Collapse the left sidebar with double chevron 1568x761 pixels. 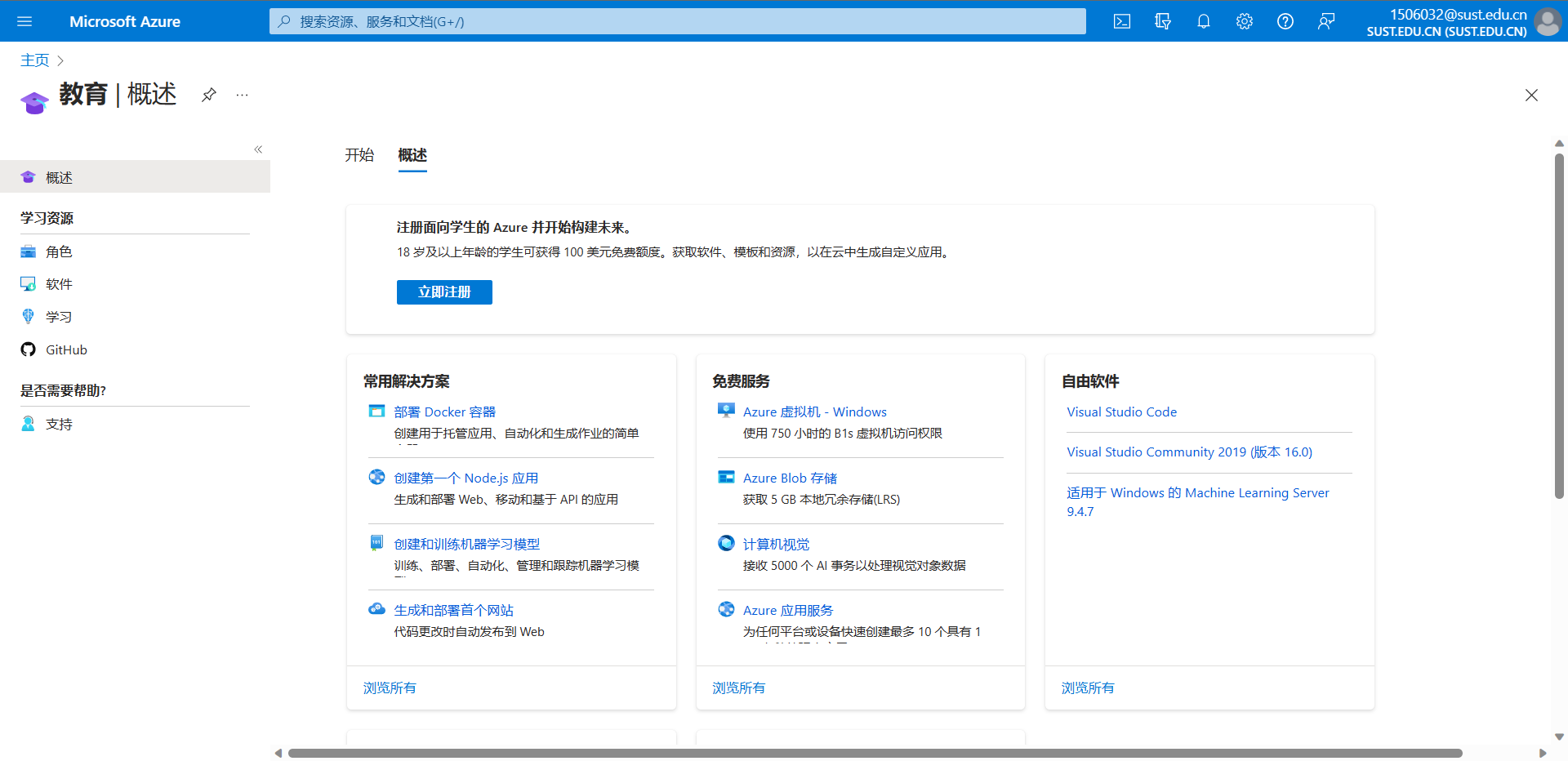pos(258,149)
